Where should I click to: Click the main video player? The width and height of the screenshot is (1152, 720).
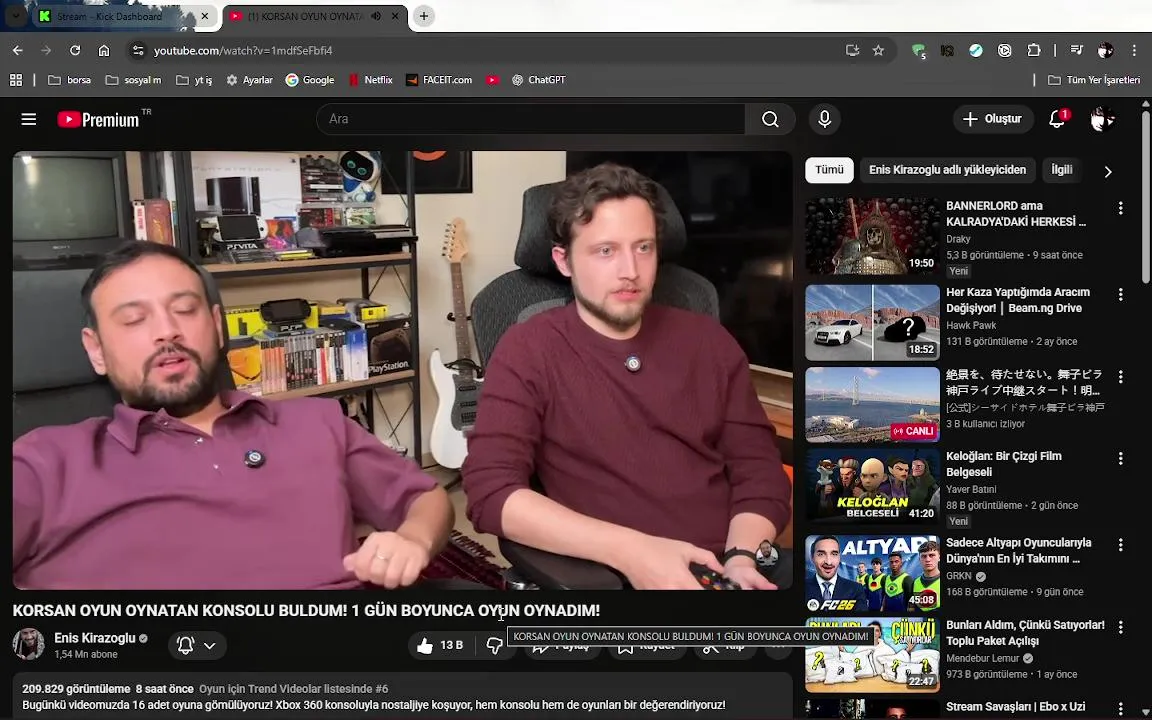[x=403, y=370]
